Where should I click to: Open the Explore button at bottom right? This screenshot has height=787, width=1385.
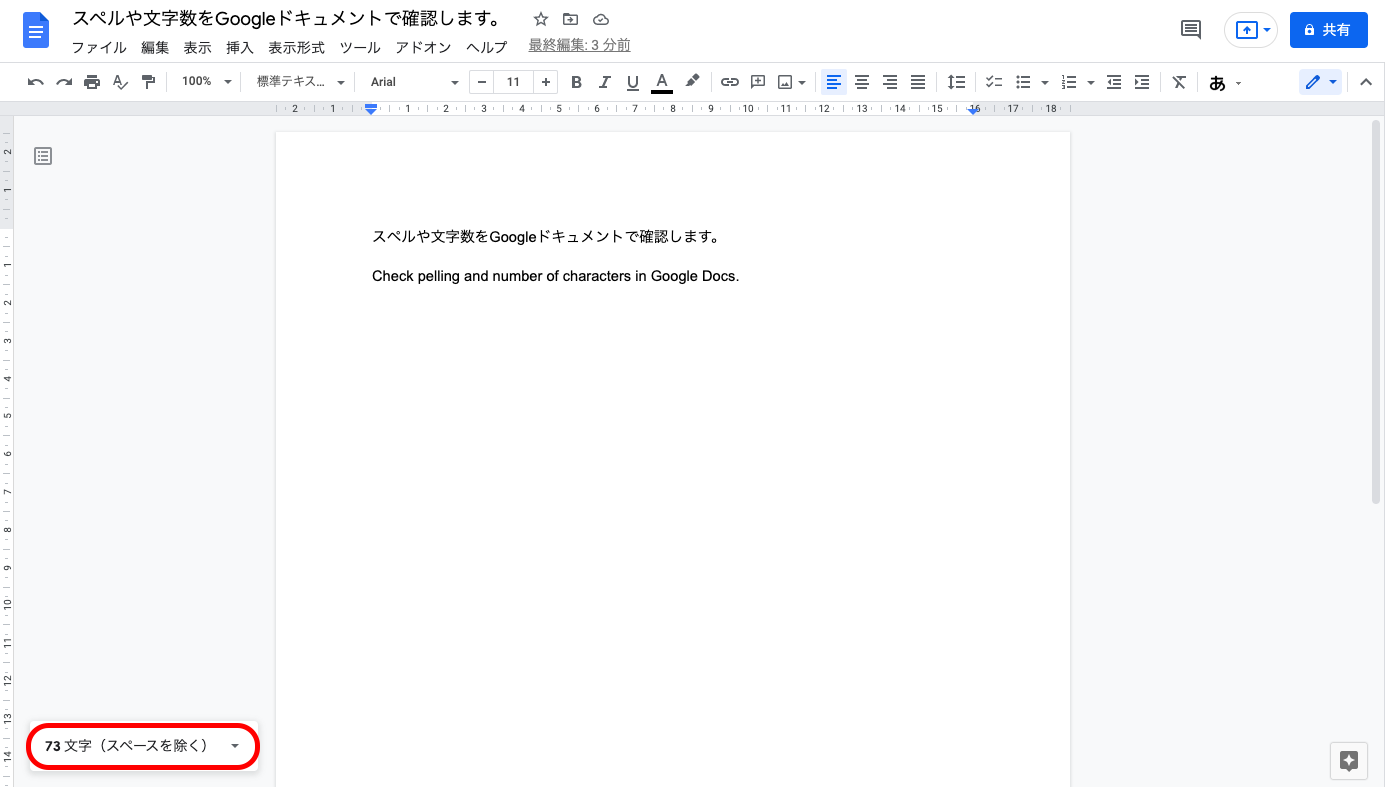click(1348, 761)
